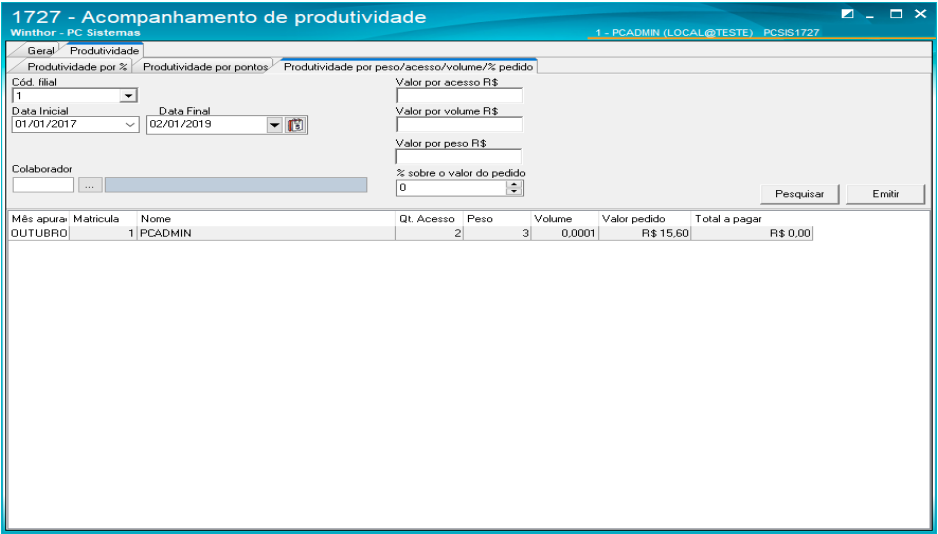Select Produtividade por peso/acesso/volume/% pedido tab
The height and width of the screenshot is (534, 938).
coord(408,67)
